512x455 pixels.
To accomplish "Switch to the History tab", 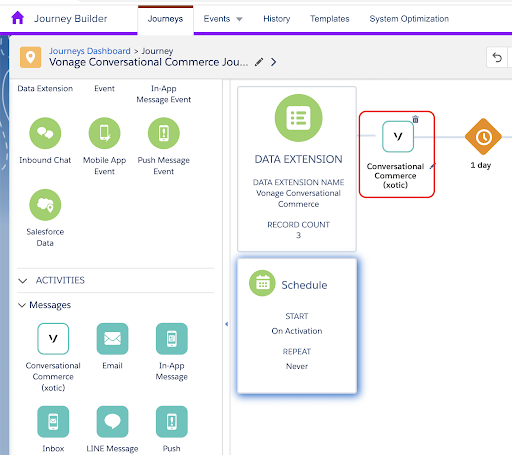I will pyautogui.click(x=277, y=19).
